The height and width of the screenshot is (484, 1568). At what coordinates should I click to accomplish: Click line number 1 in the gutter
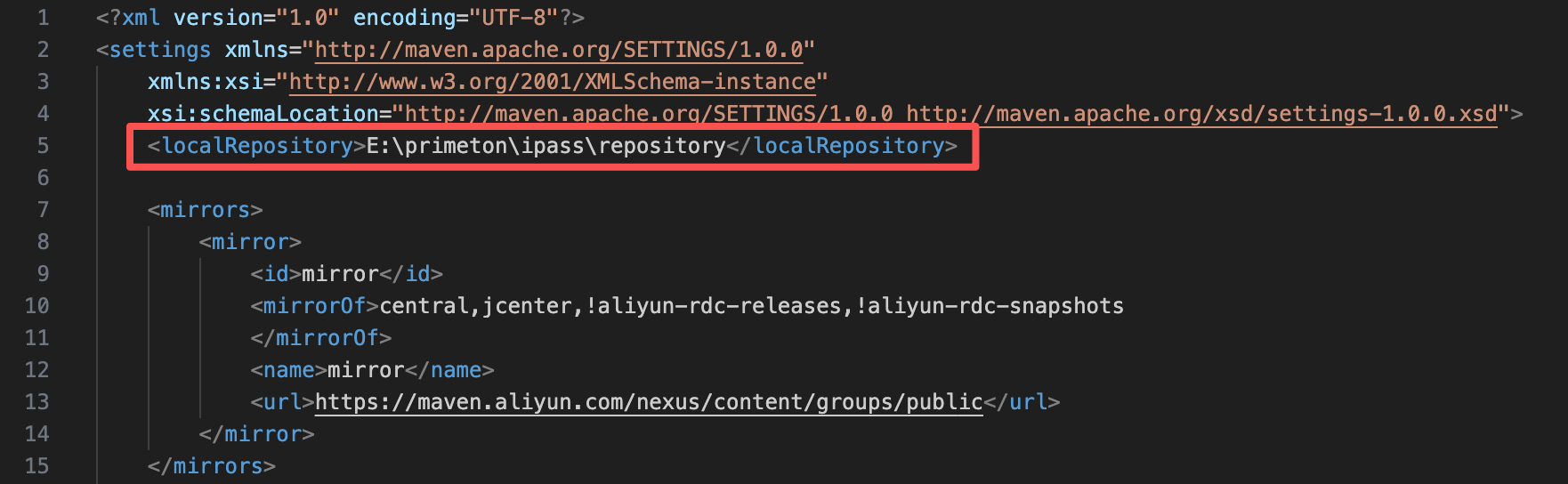pyautogui.click(x=42, y=18)
